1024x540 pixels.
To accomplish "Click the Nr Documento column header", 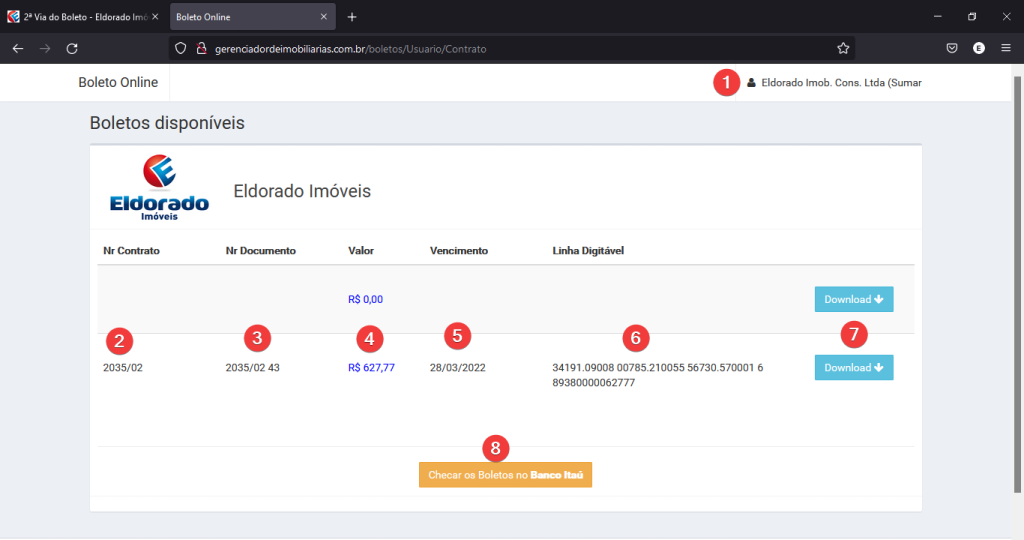I will coord(261,251).
